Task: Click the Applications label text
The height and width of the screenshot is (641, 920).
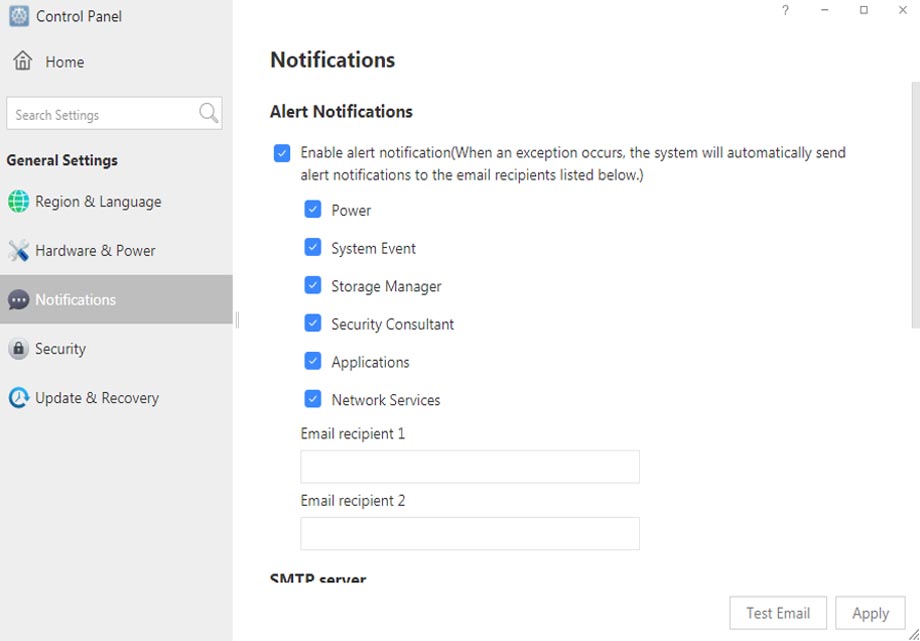Action: [x=370, y=362]
